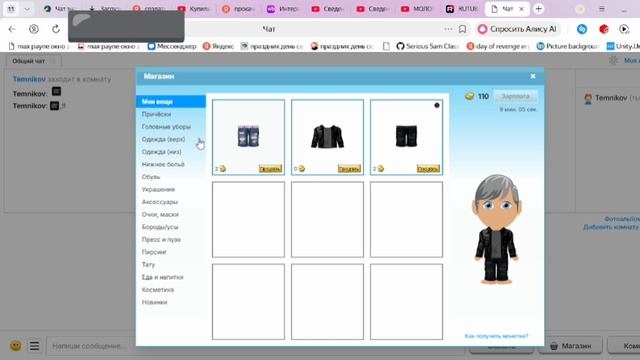Open the Украшения category

click(x=158, y=190)
